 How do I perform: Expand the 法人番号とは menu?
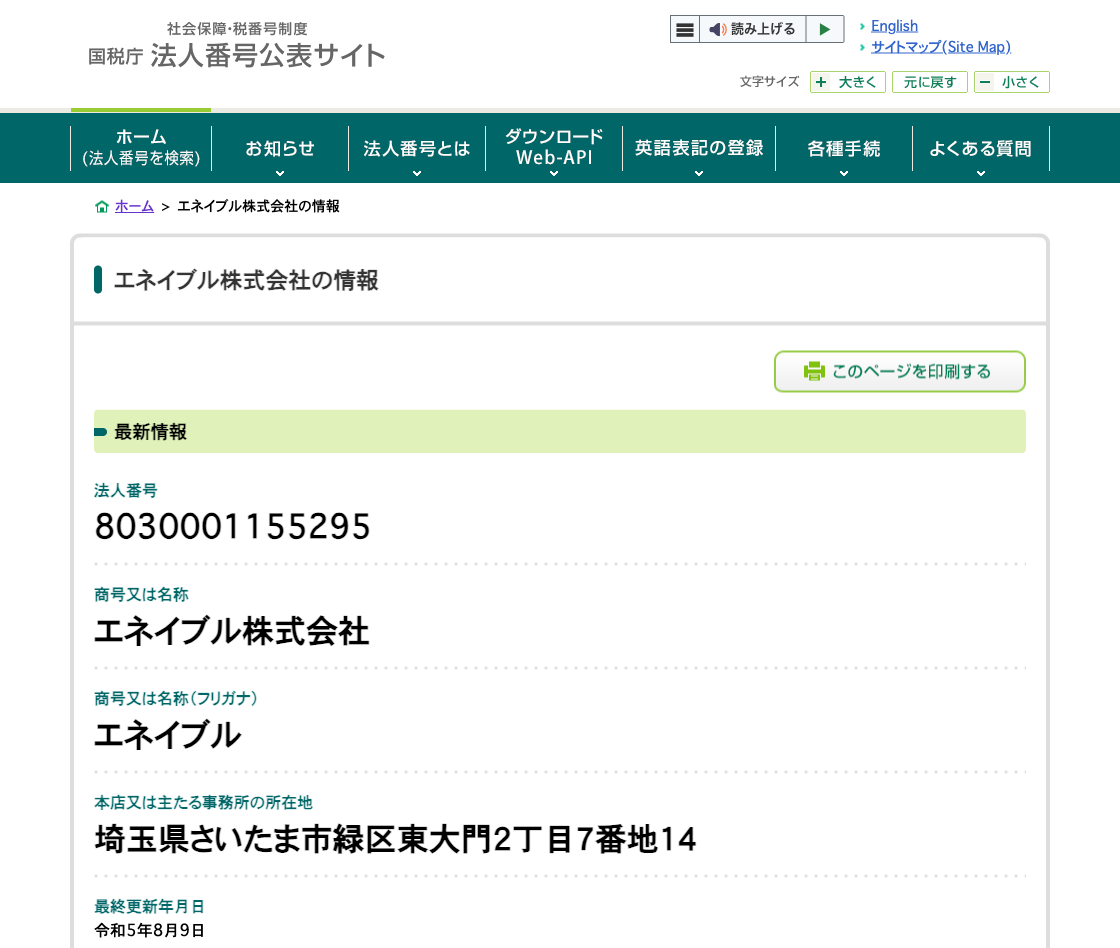point(416,149)
